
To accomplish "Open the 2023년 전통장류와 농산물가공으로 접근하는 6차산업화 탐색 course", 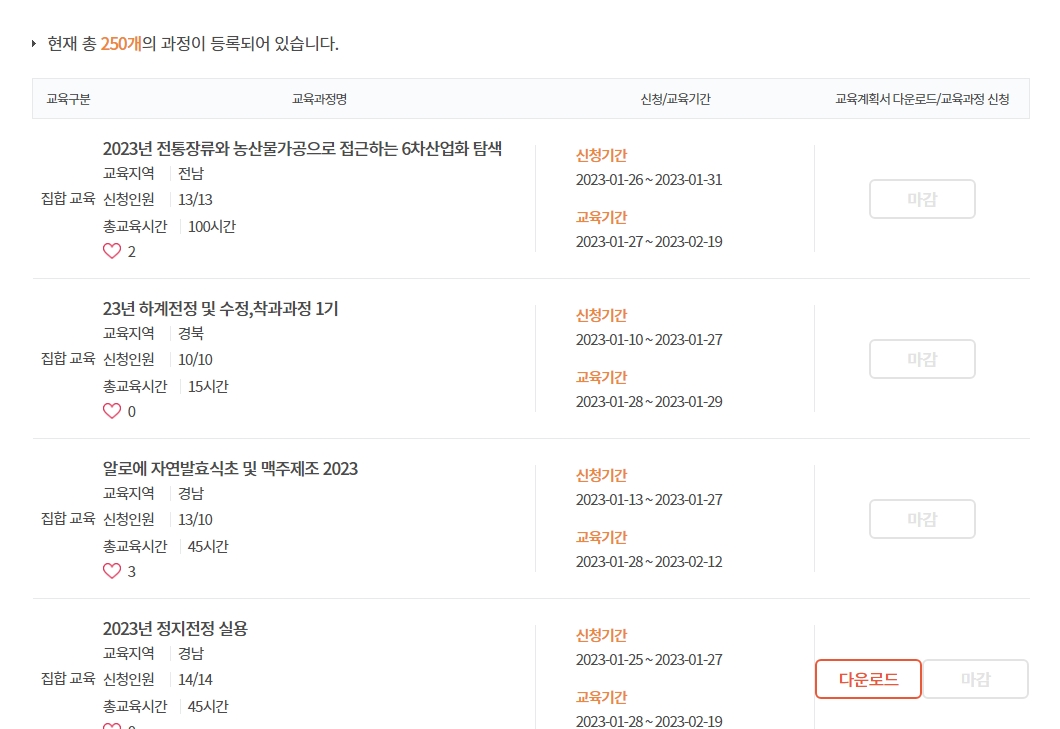I will pyautogui.click(x=303, y=149).
